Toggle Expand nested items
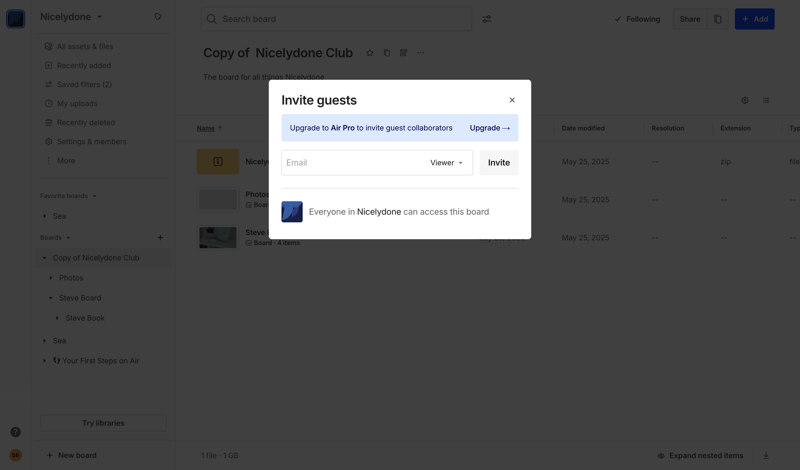 click(700, 456)
